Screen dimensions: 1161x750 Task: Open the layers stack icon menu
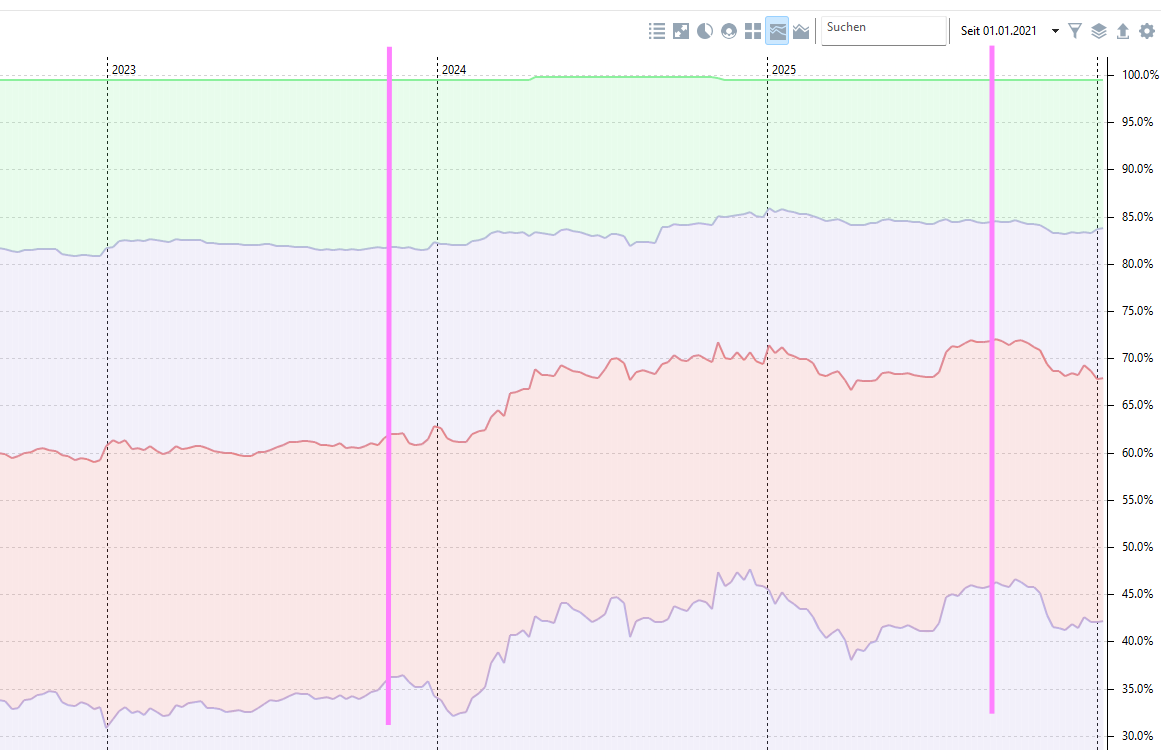tap(1099, 31)
